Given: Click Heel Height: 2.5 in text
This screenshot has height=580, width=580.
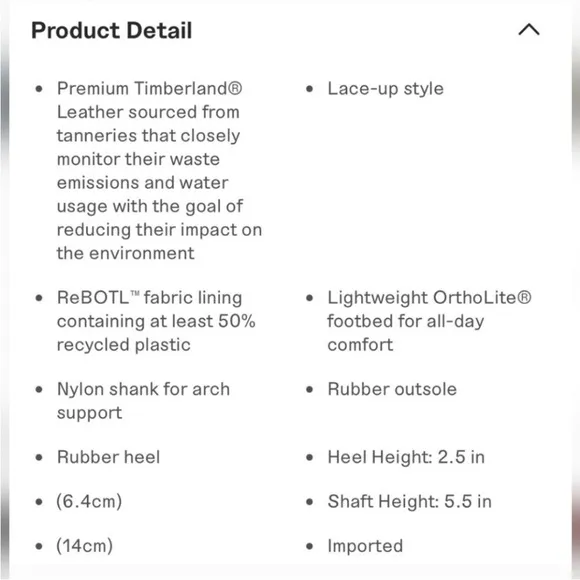Looking at the screenshot, I should click(406, 457).
